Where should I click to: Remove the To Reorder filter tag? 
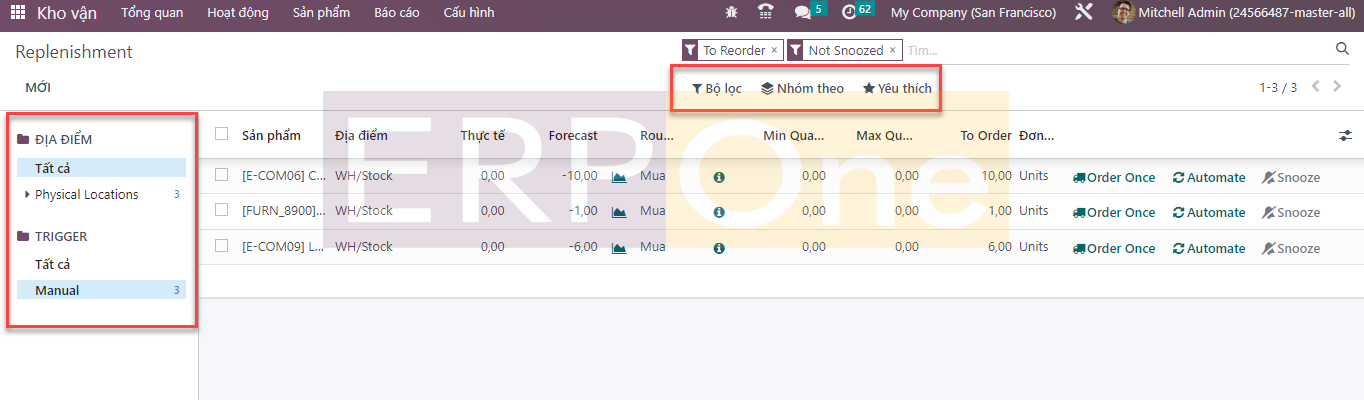(x=774, y=50)
